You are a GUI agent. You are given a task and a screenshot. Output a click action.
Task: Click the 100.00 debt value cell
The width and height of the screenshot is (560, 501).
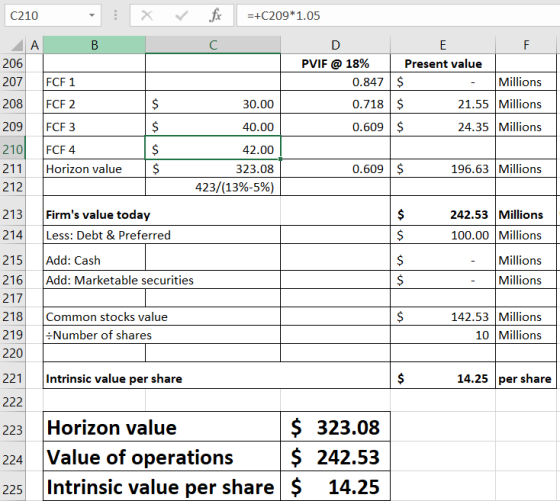click(443, 235)
